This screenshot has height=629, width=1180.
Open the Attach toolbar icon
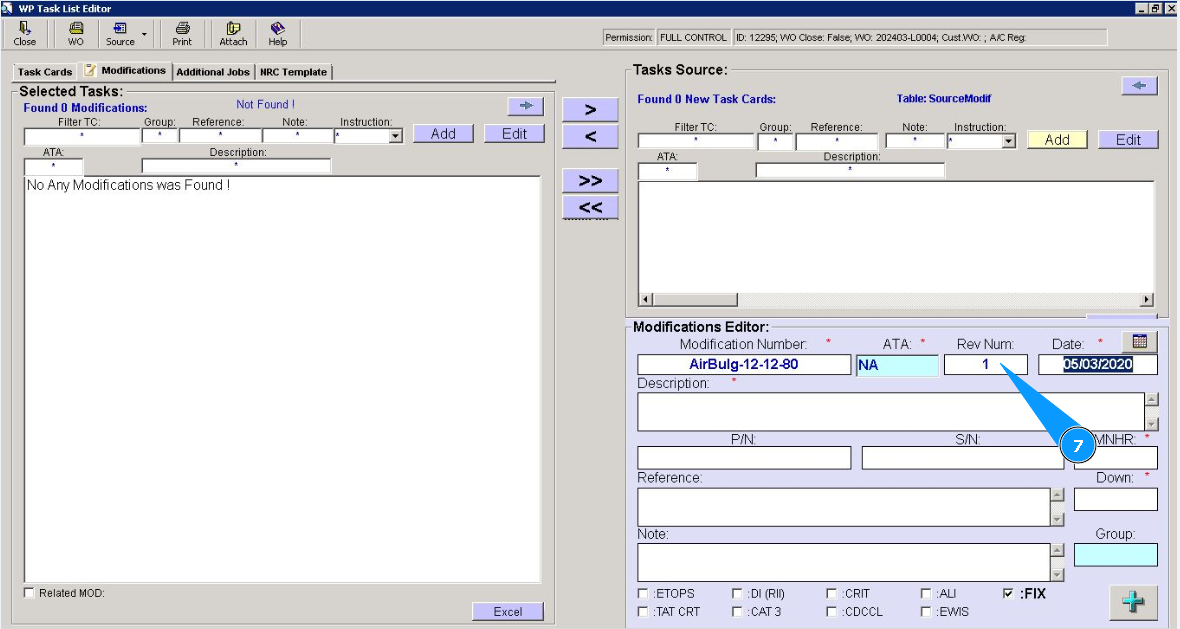(233, 34)
